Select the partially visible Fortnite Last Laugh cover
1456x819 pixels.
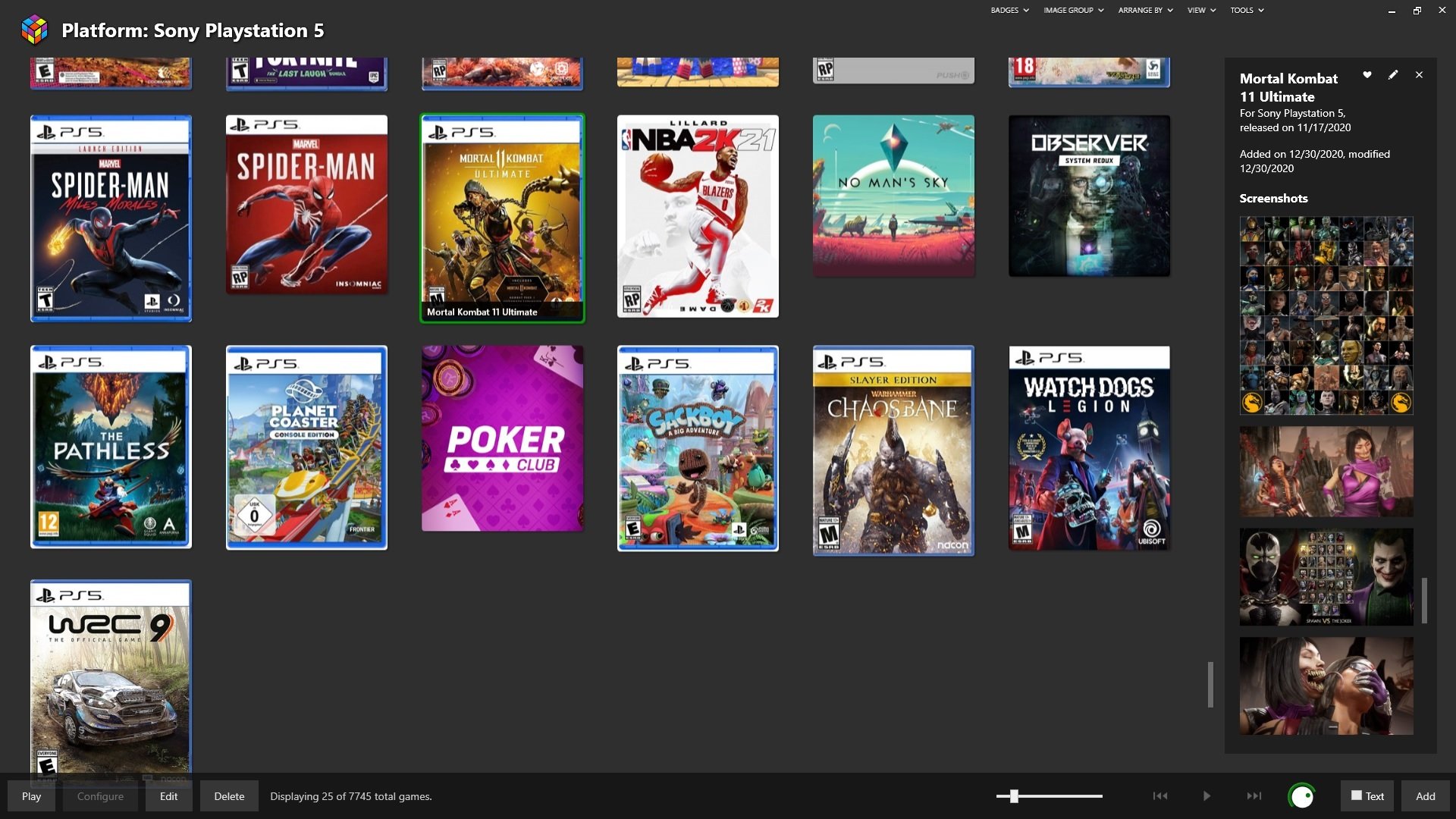coord(306,74)
